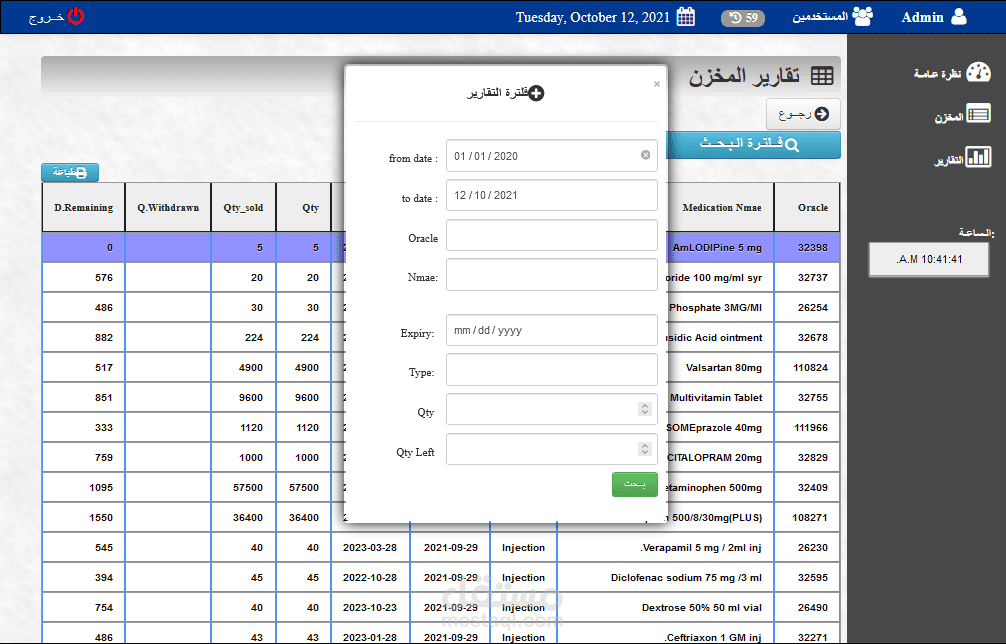The image size is (1006, 644).
Task: Click the Oracle cell 26230
Action: pos(807,548)
